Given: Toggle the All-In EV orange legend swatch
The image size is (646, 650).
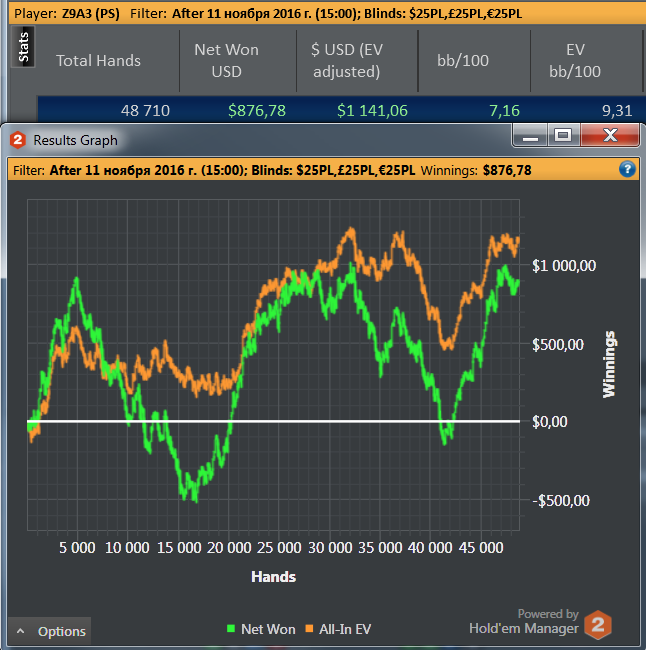Looking at the screenshot, I should (309, 628).
